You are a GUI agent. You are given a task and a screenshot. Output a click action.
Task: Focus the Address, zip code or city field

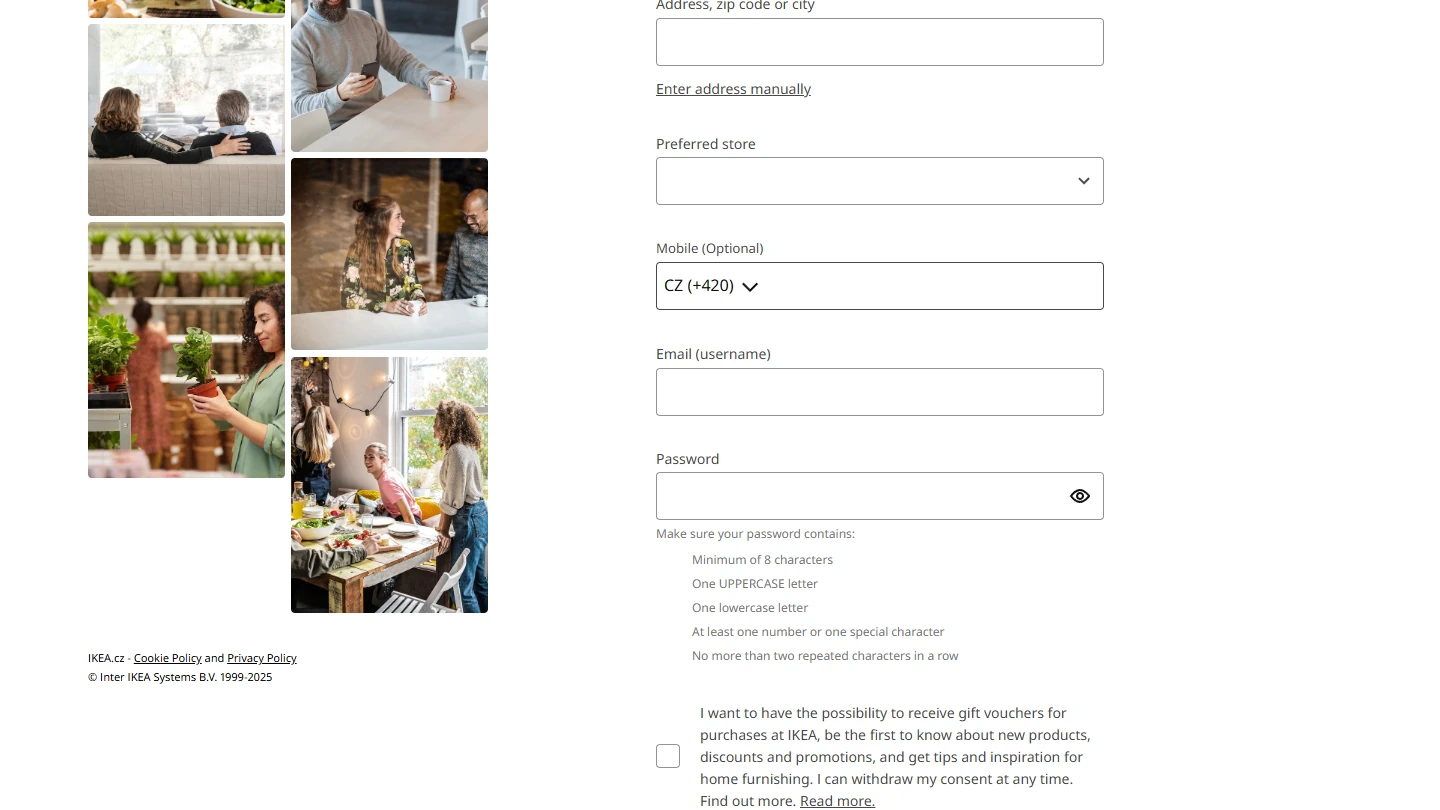(x=880, y=42)
